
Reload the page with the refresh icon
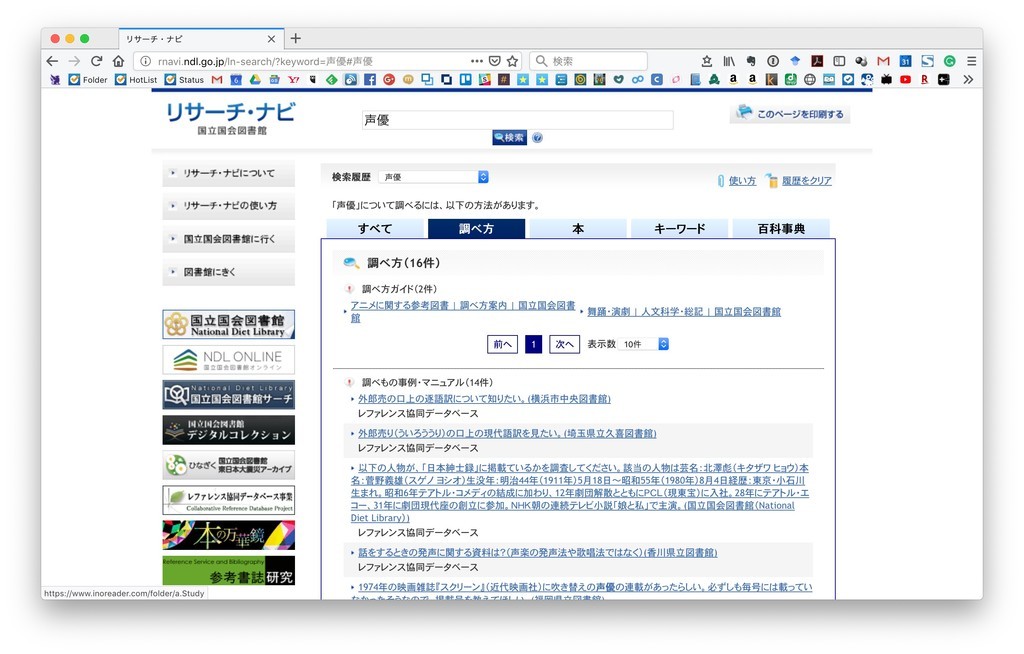pos(97,61)
